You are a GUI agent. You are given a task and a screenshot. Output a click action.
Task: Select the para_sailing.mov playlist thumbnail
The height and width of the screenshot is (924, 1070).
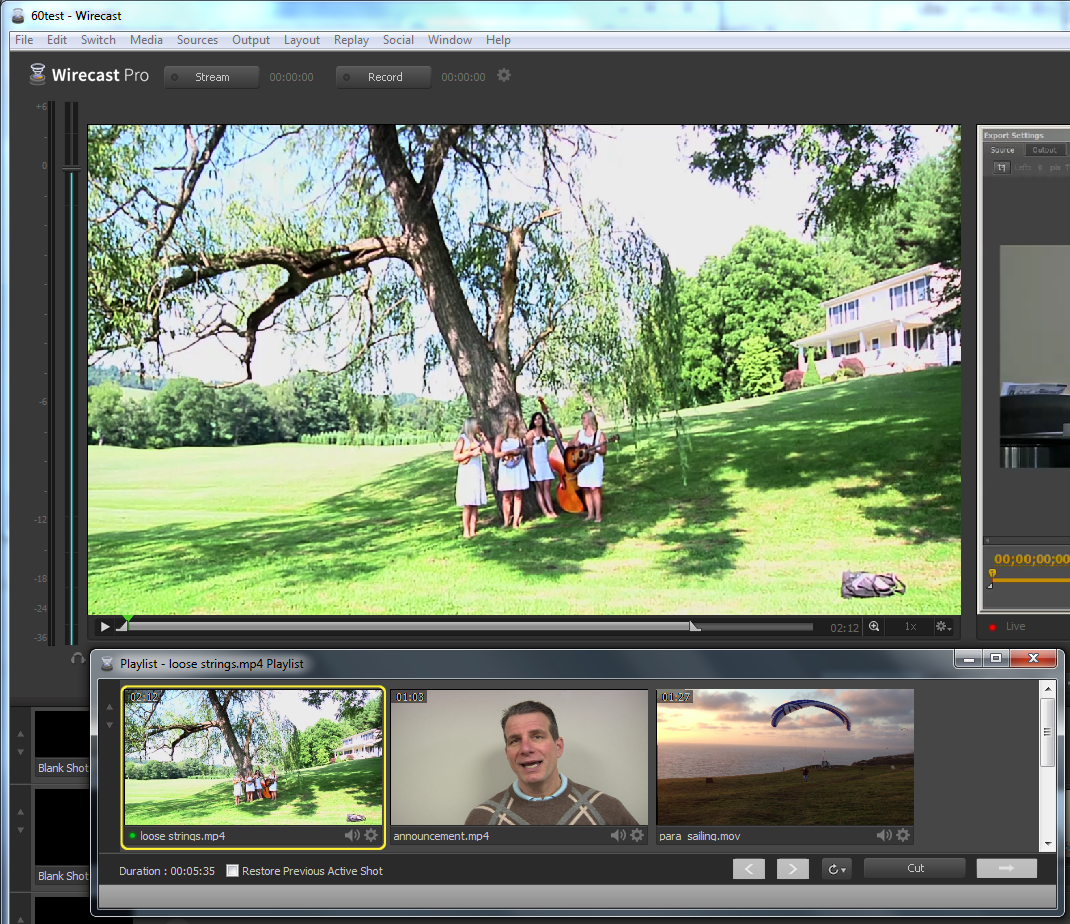785,758
